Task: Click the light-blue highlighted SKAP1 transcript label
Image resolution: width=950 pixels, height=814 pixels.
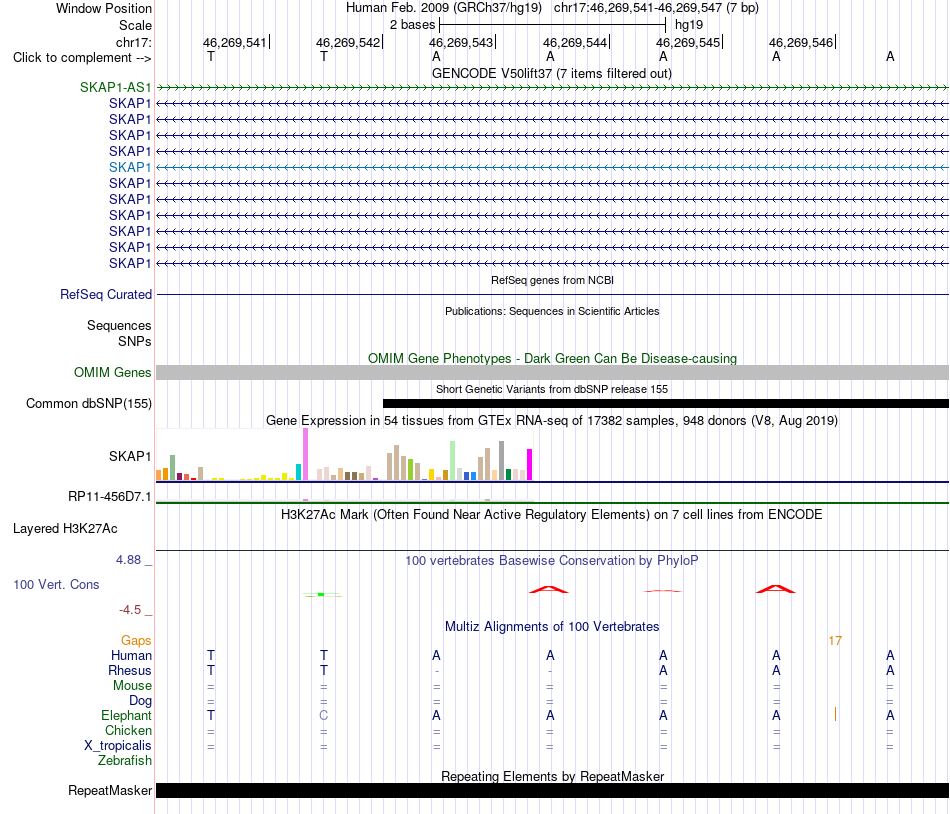Action: [x=130, y=167]
